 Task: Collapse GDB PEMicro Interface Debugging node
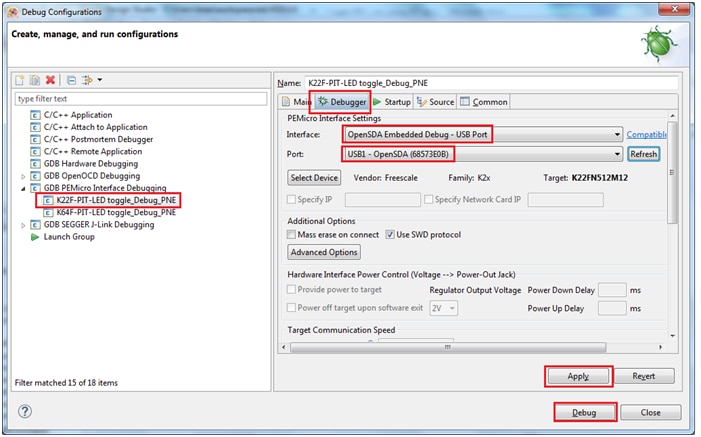(x=23, y=188)
